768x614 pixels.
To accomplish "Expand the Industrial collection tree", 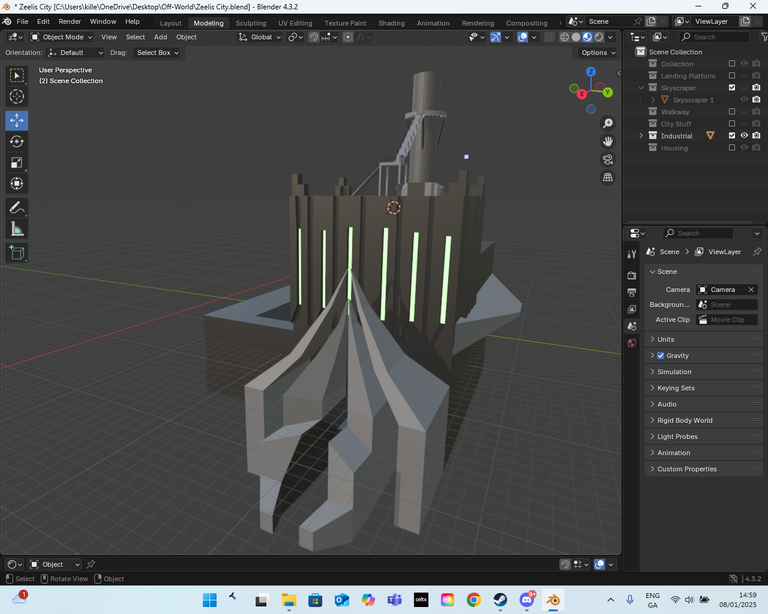I will [641, 136].
